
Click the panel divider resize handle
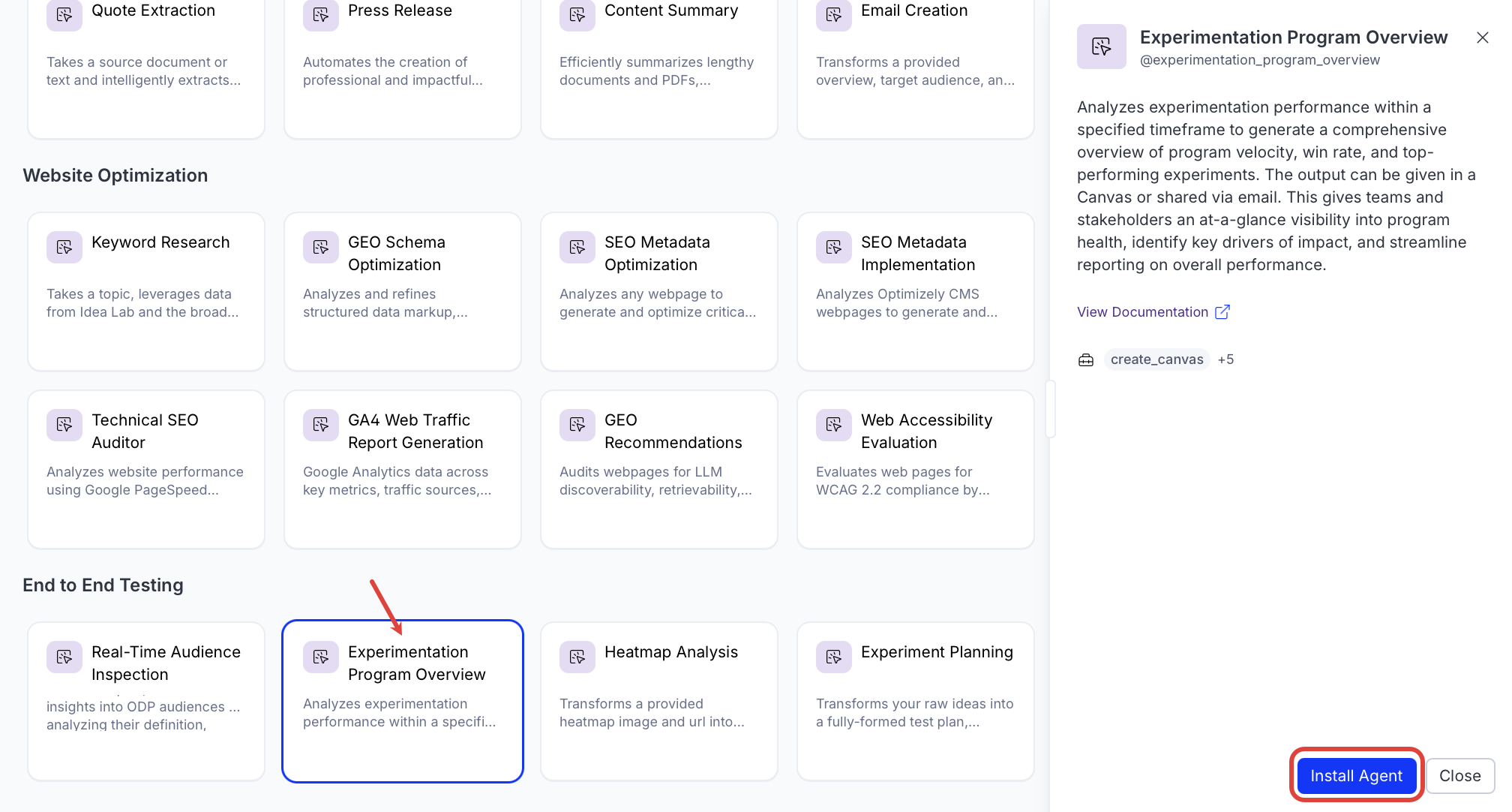click(1050, 409)
